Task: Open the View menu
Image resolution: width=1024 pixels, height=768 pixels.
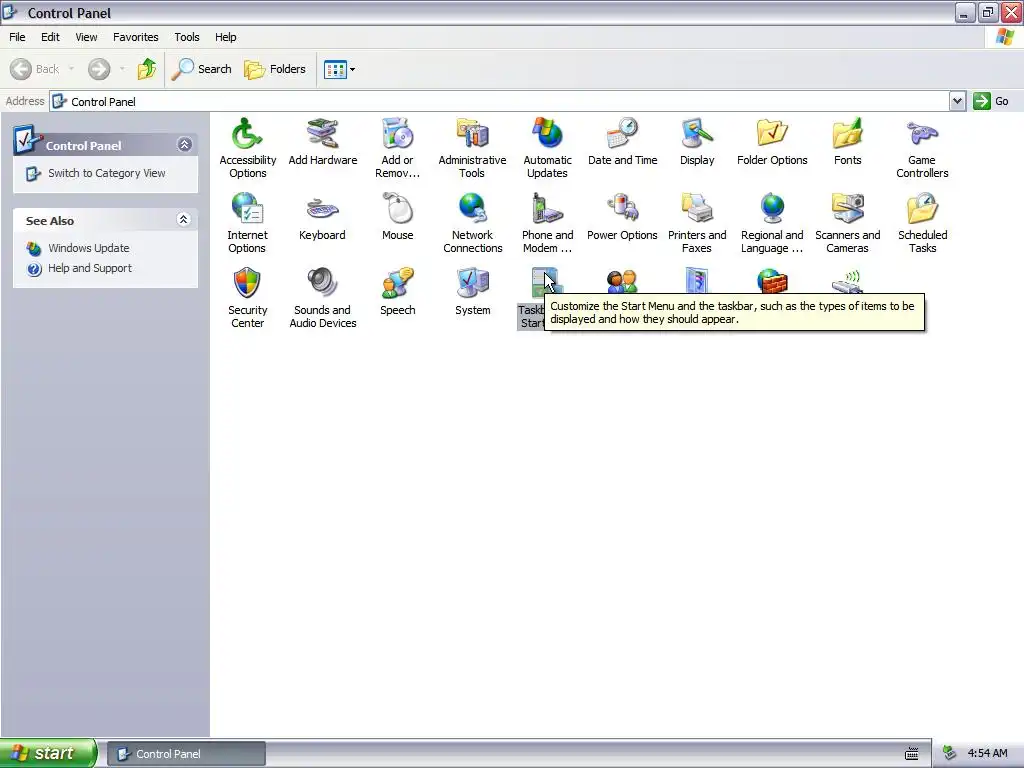Action: [x=86, y=37]
